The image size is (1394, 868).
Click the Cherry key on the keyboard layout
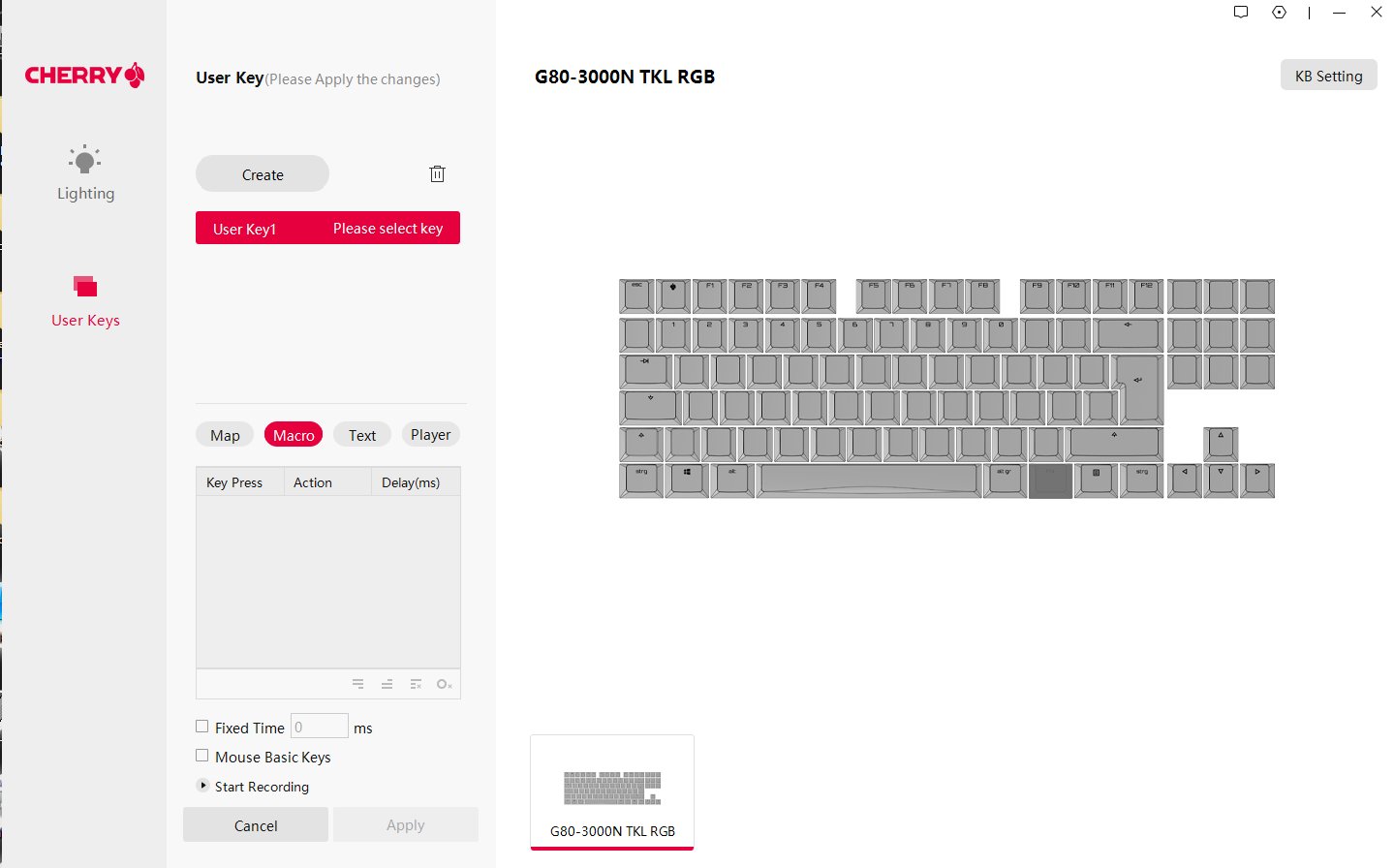(673, 294)
